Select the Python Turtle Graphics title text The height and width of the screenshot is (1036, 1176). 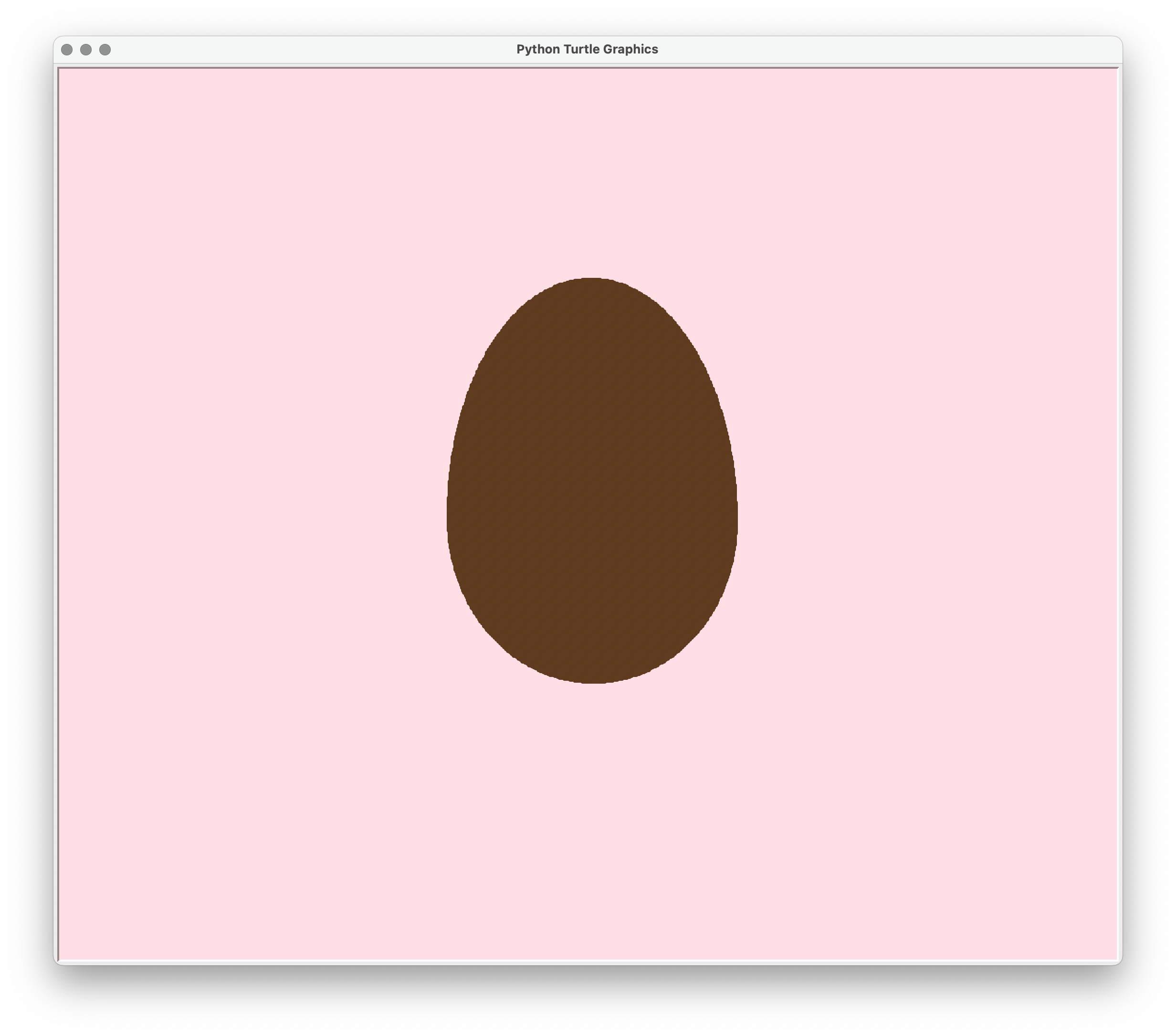[588, 50]
